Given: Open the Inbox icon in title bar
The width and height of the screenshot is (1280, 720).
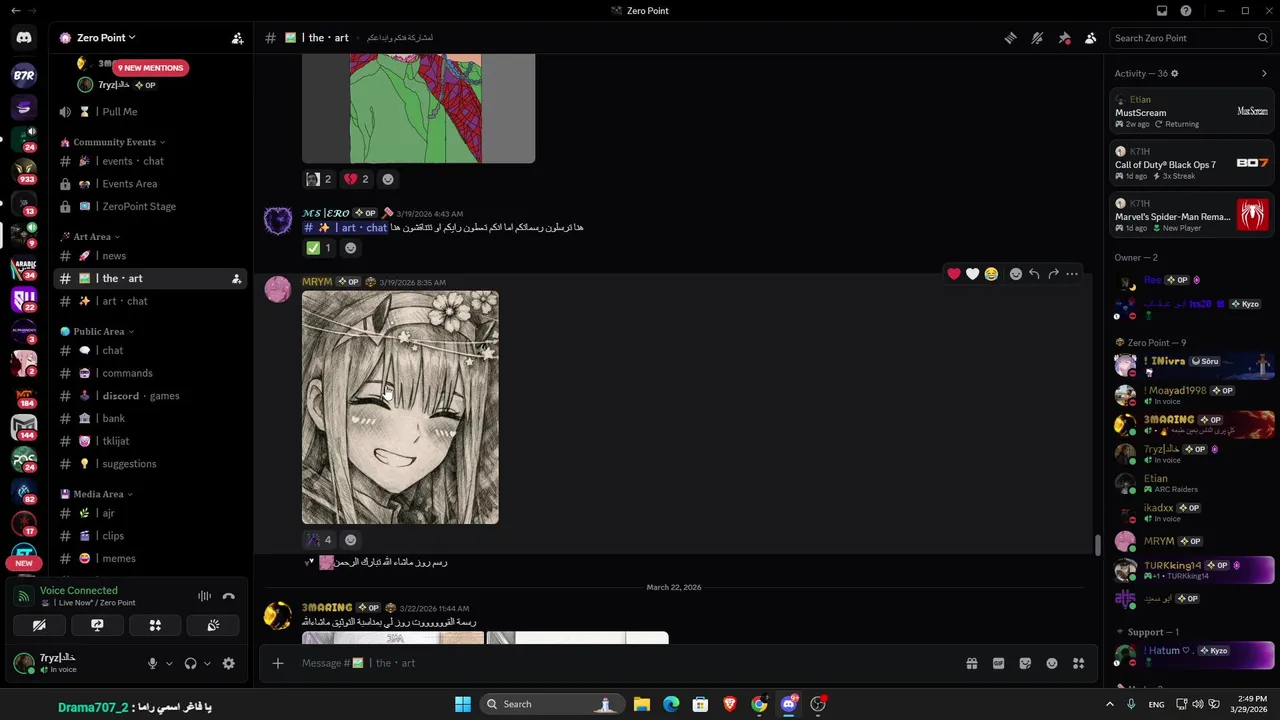Looking at the screenshot, I should pos(1162,11).
